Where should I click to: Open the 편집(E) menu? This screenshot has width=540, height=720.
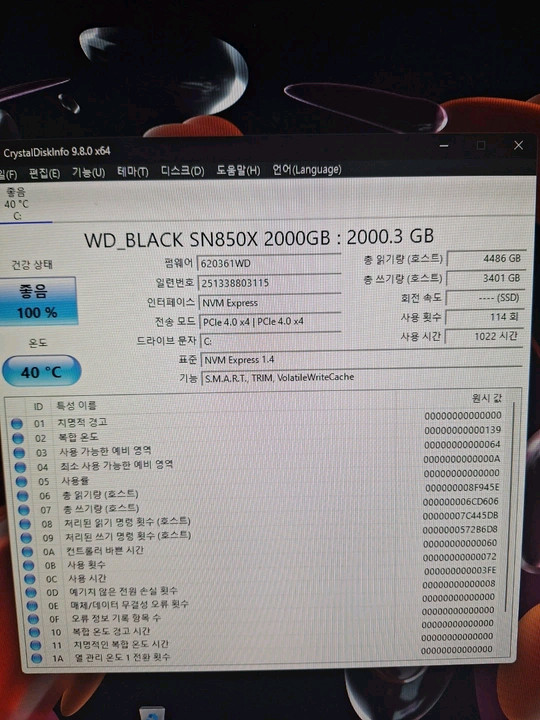point(44,174)
